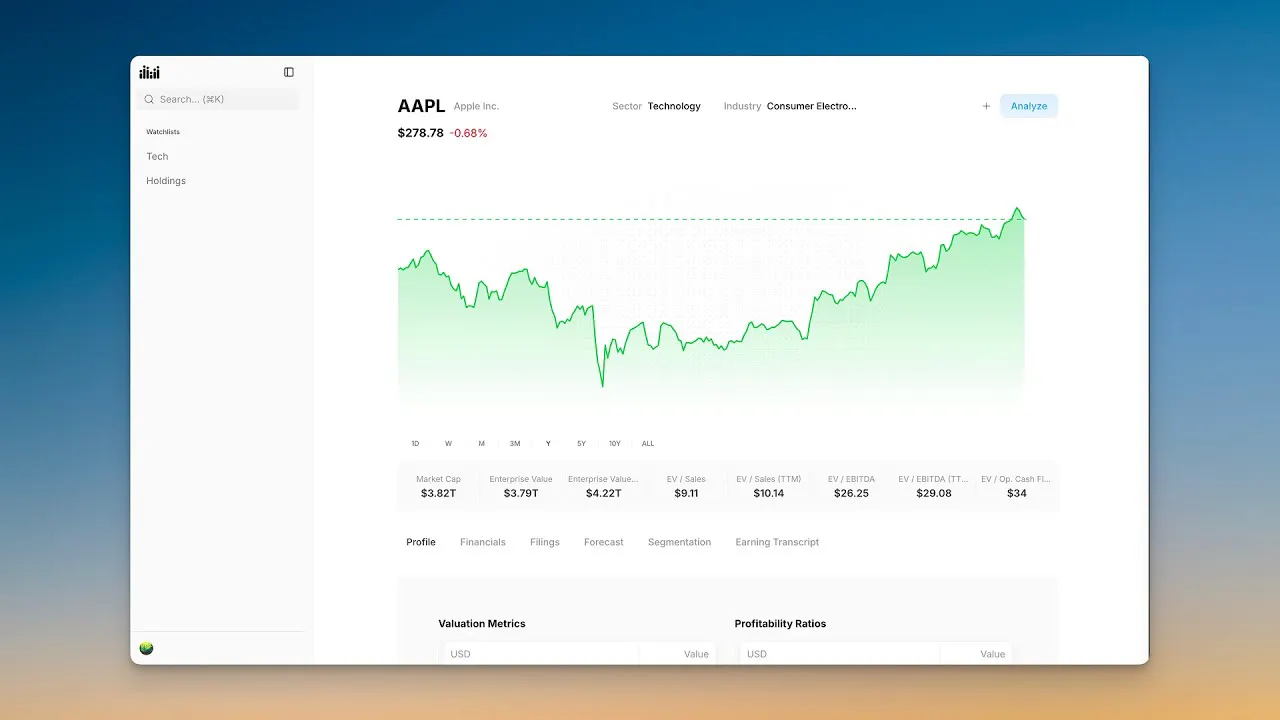
Task: Select the M chart range
Action: (481, 443)
